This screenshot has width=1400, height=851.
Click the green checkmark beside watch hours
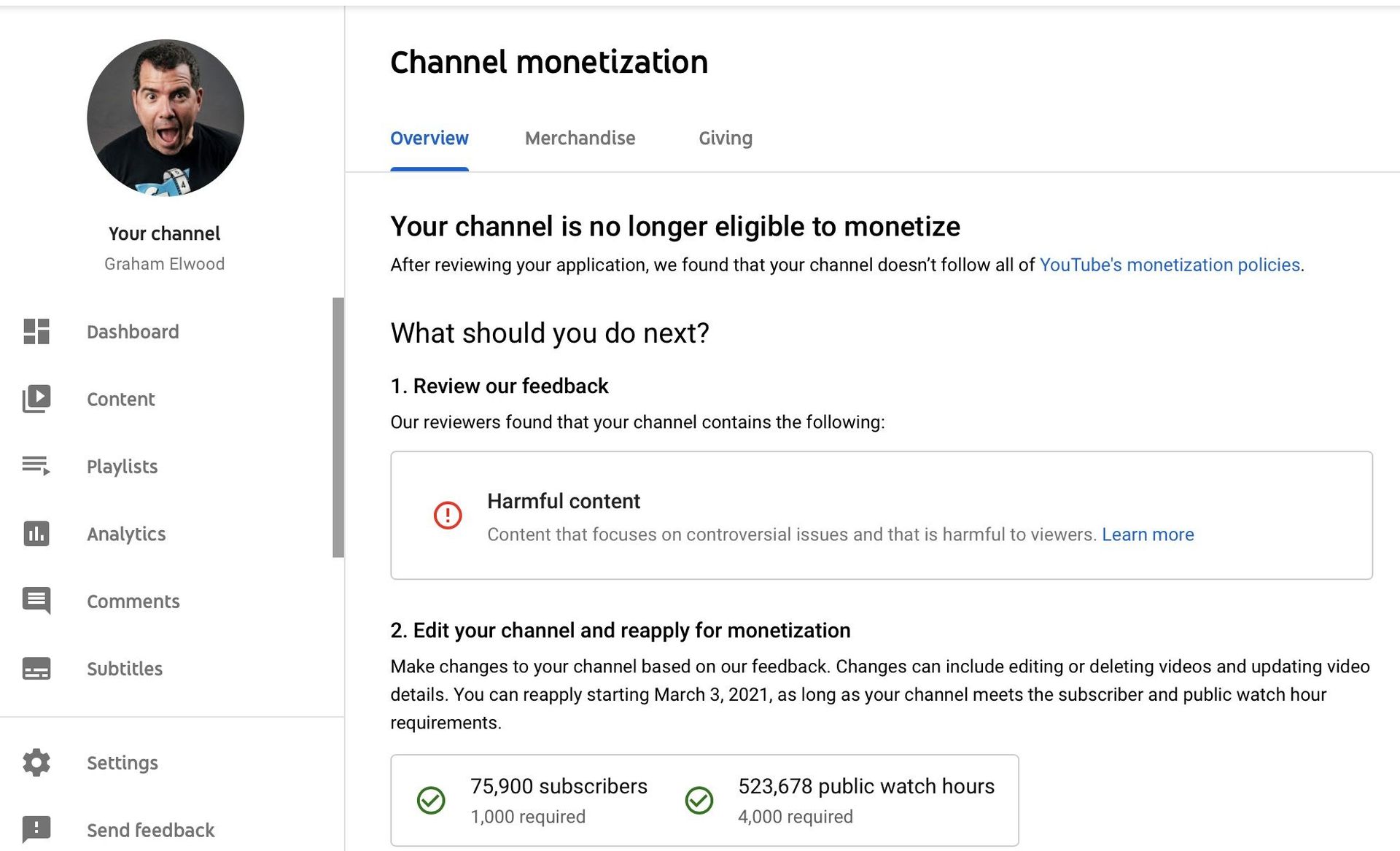[x=699, y=801]
